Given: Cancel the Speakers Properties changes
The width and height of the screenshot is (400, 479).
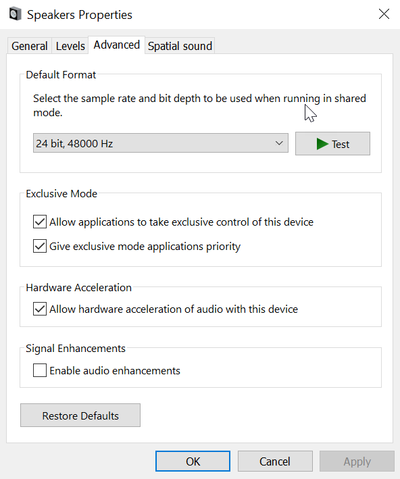Looking at the screenshot, I should 275,461.
